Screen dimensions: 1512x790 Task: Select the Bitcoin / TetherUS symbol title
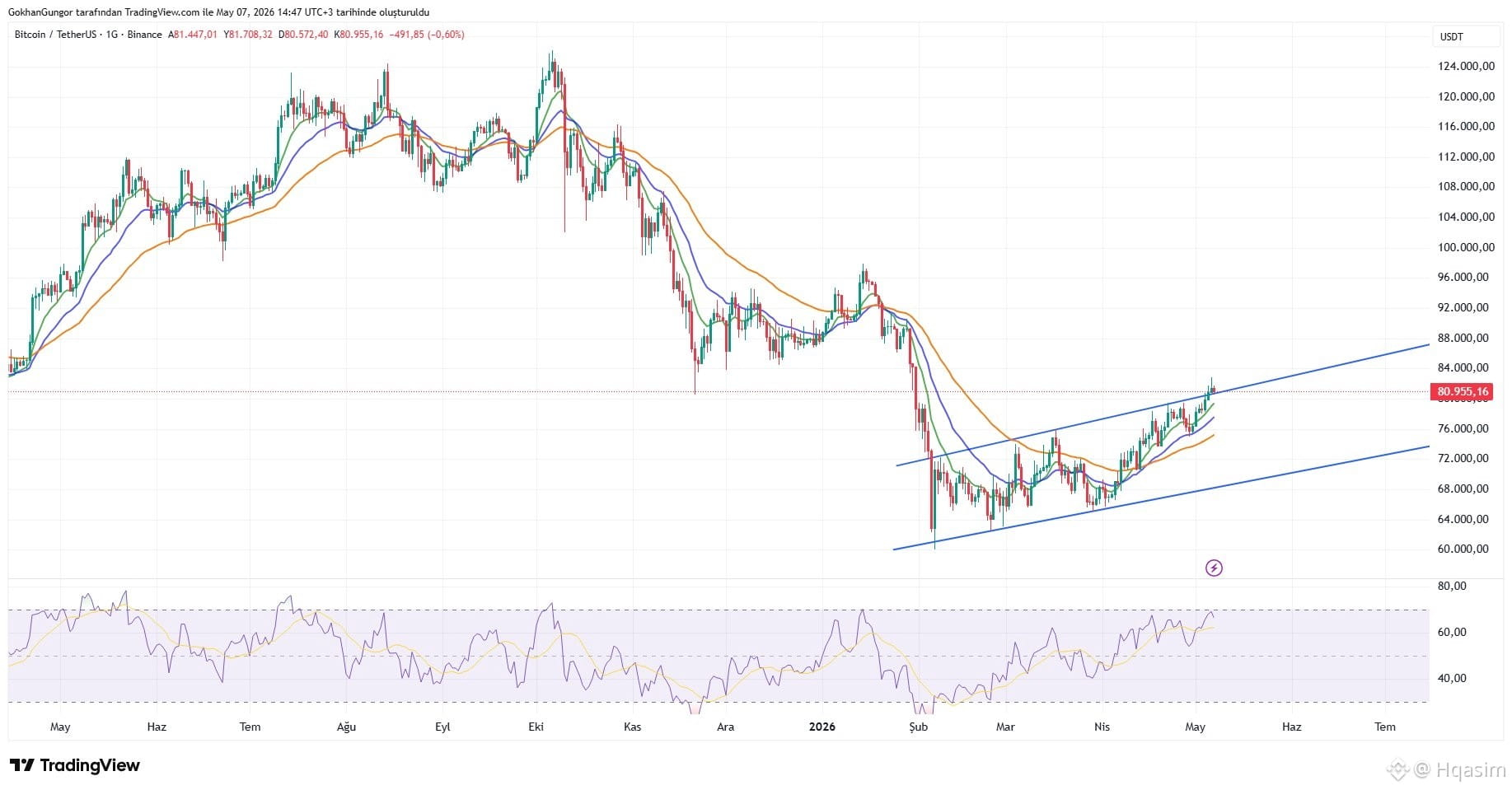pos(55,35)
